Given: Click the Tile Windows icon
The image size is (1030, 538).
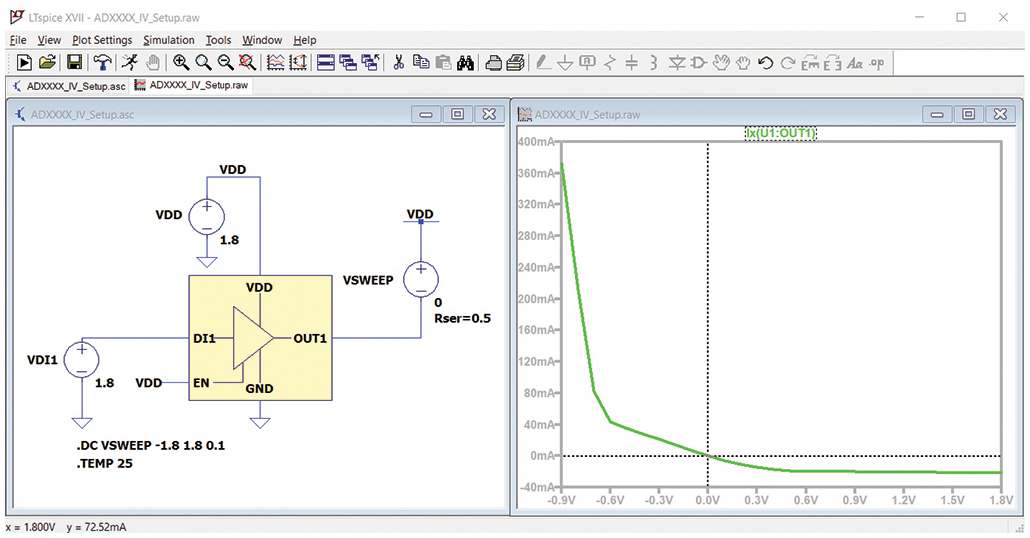Looking at the screenshot, I should (x=325, y=63).
